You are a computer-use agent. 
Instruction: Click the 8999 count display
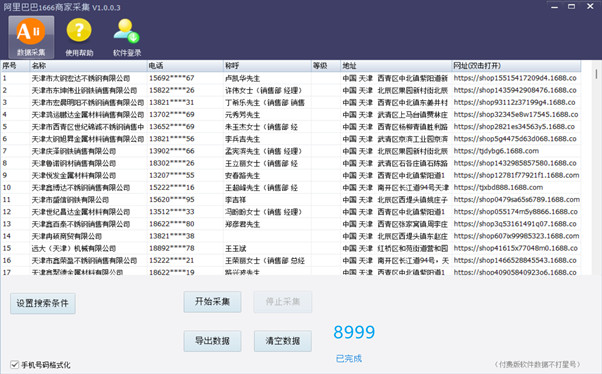[x=354, y=332]
